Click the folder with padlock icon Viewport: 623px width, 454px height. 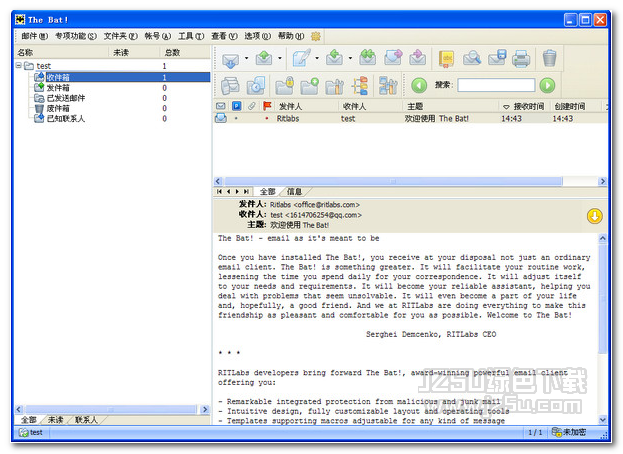coord(284,85)
